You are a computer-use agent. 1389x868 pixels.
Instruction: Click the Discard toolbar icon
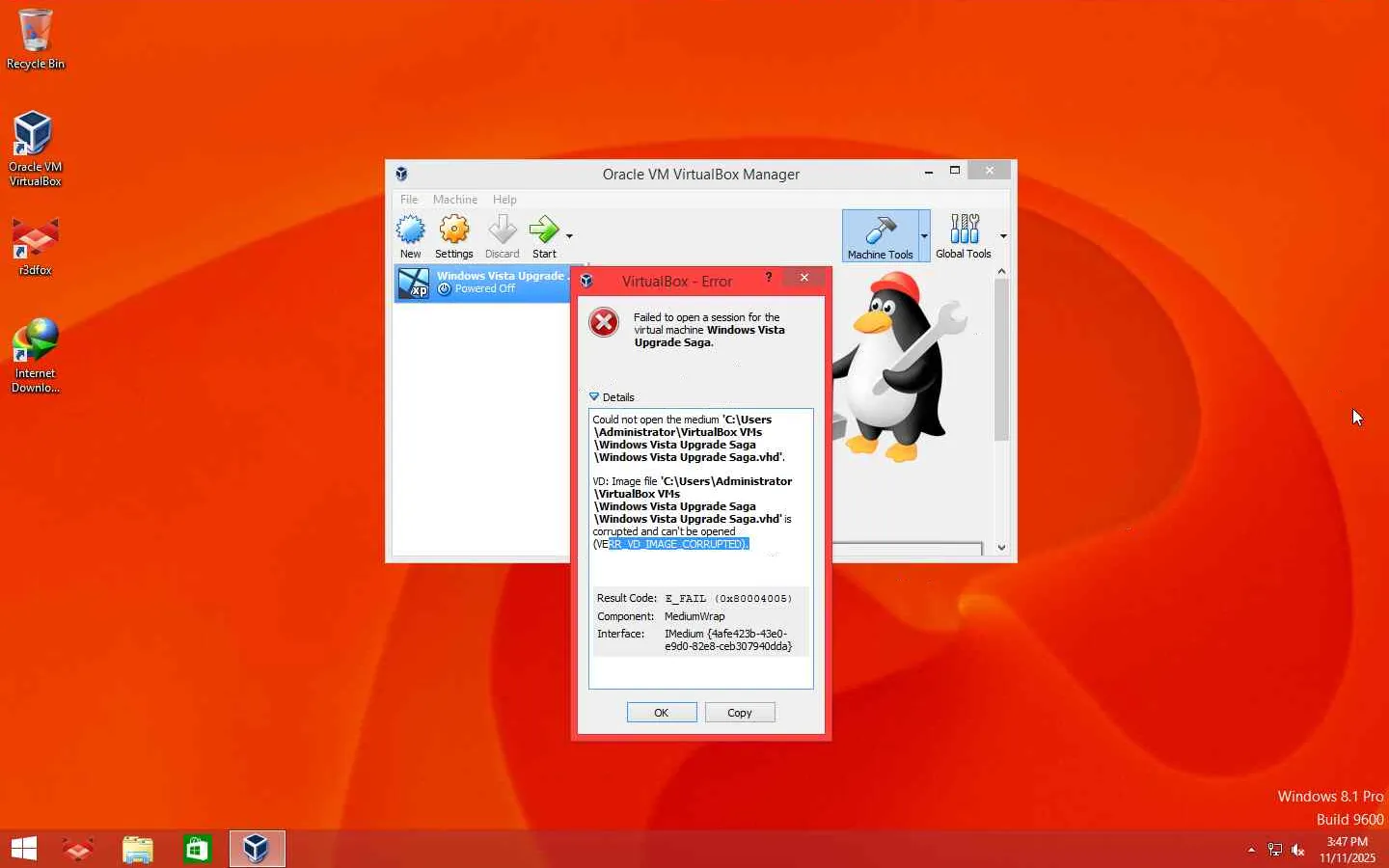[x=502, y=236]
